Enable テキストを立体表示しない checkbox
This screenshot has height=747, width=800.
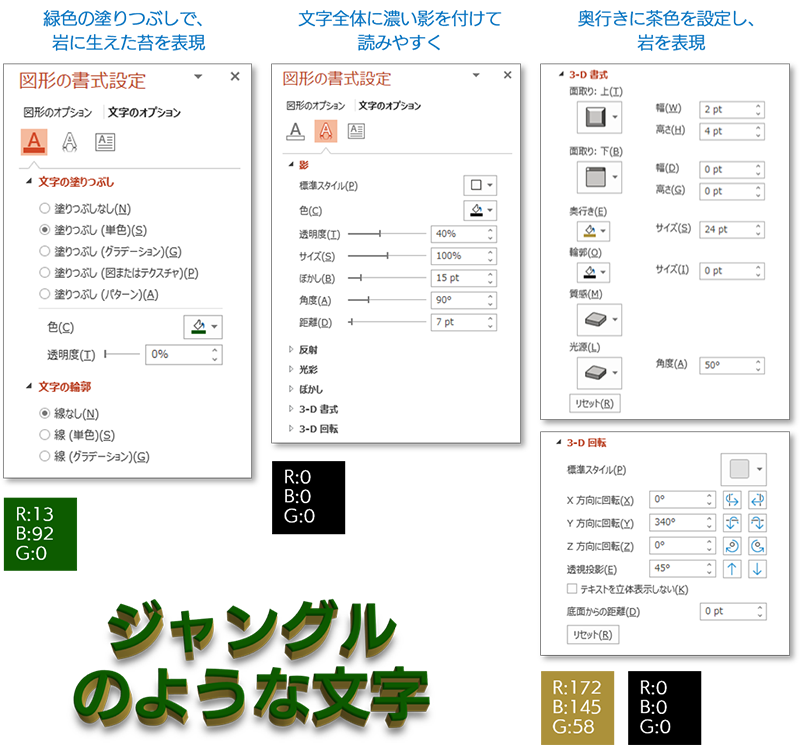572,589
